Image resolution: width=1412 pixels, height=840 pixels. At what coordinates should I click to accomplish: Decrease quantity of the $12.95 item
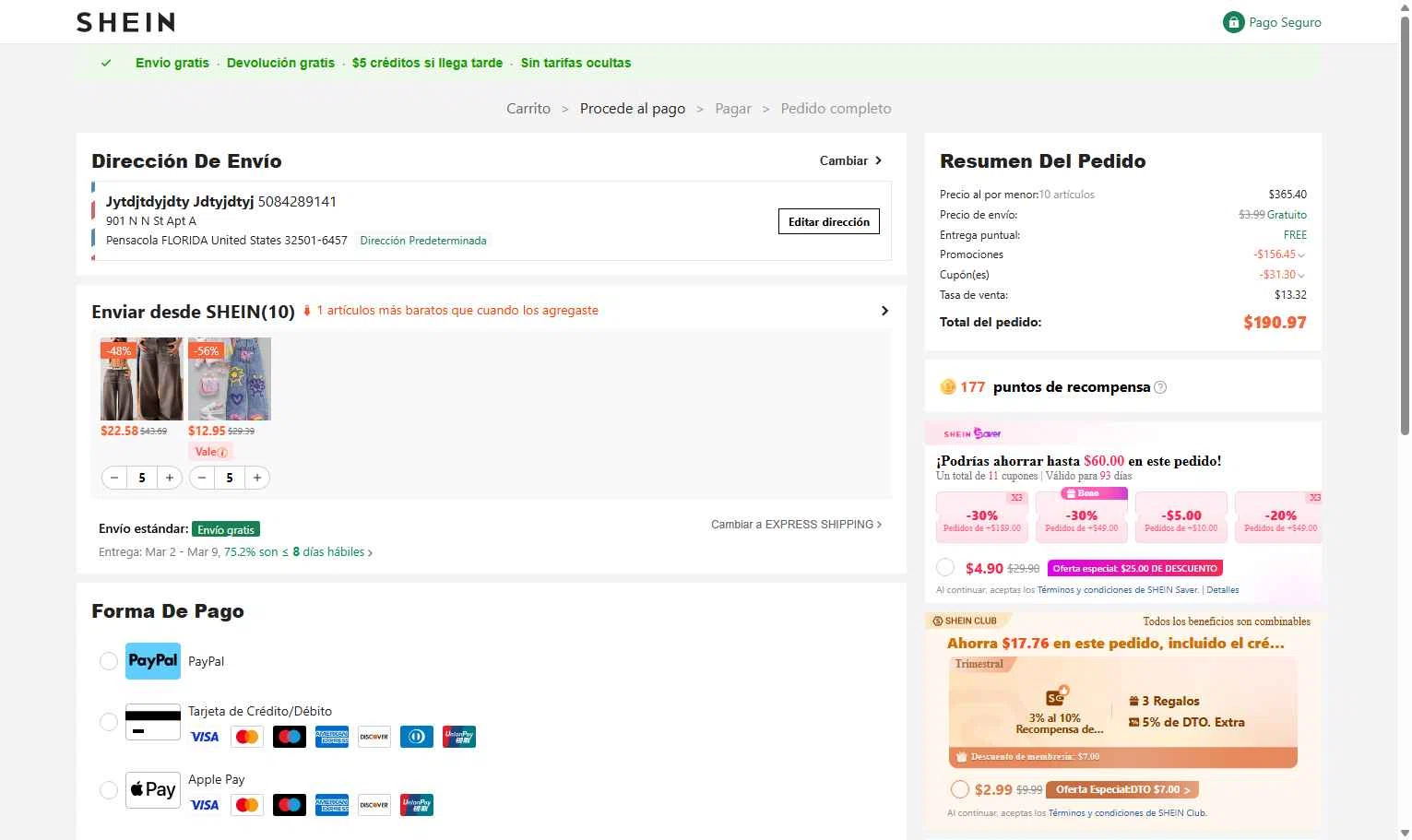tap(202, 478)
